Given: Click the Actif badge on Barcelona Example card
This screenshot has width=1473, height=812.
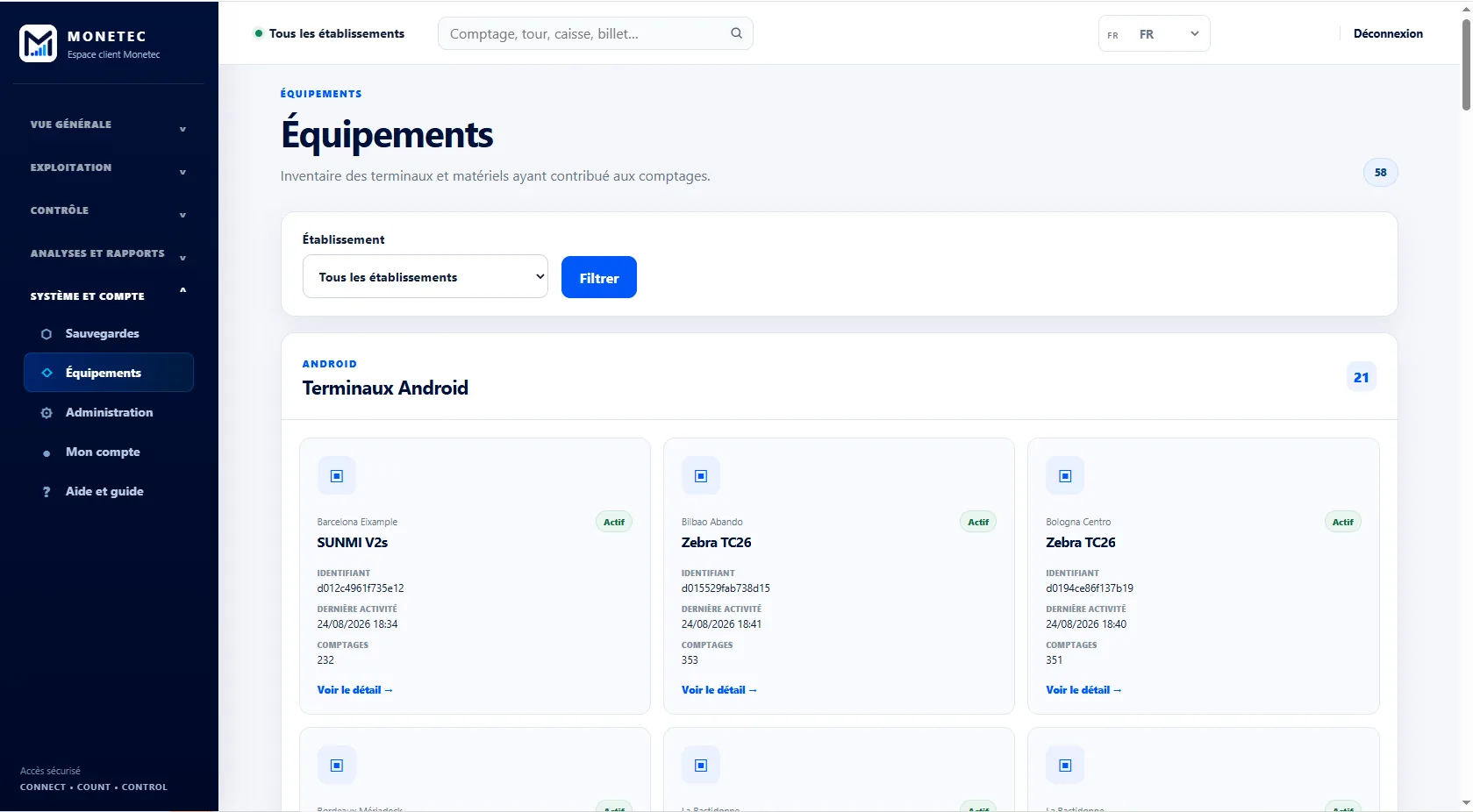Looking at the screenshot, I should point(614,522).
